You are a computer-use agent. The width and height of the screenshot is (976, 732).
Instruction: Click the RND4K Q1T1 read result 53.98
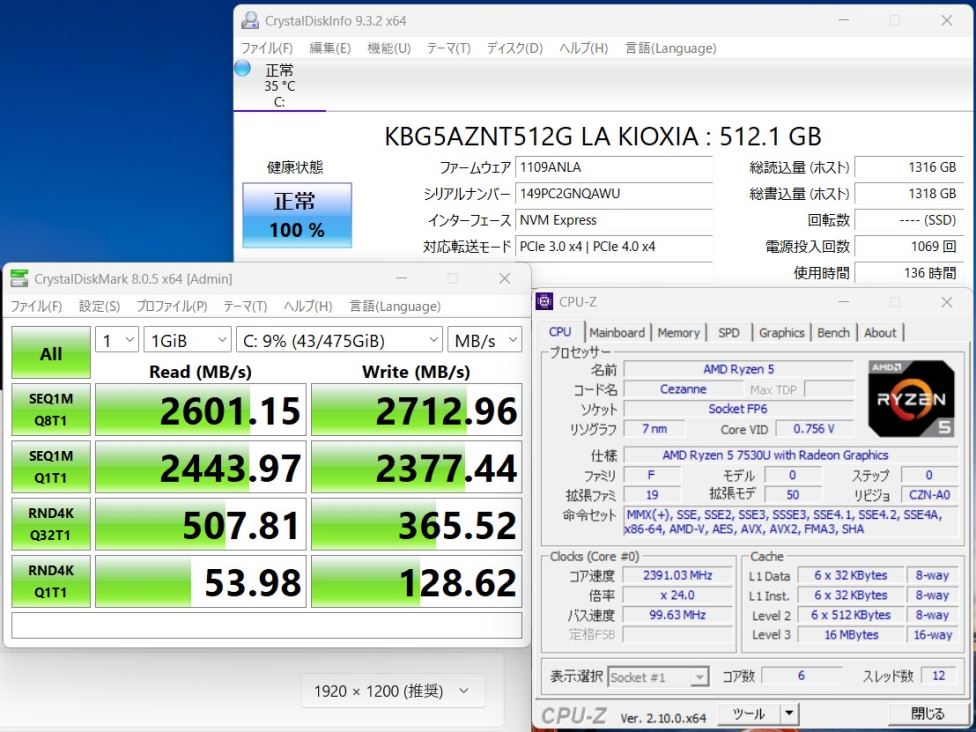(x=200, y=581)
